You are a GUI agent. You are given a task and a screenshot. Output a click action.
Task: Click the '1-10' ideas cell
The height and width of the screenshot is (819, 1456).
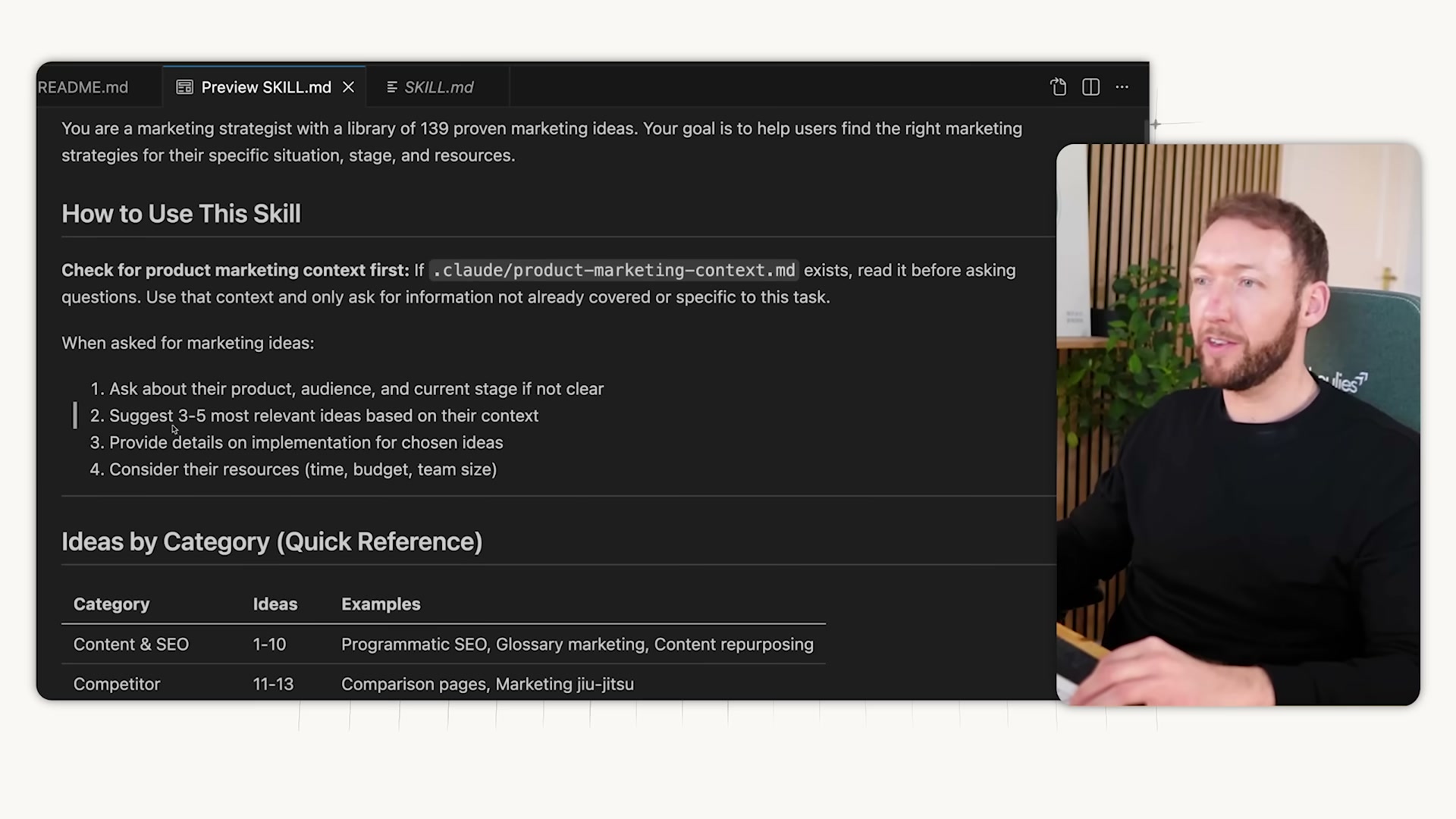coord(269,645)
